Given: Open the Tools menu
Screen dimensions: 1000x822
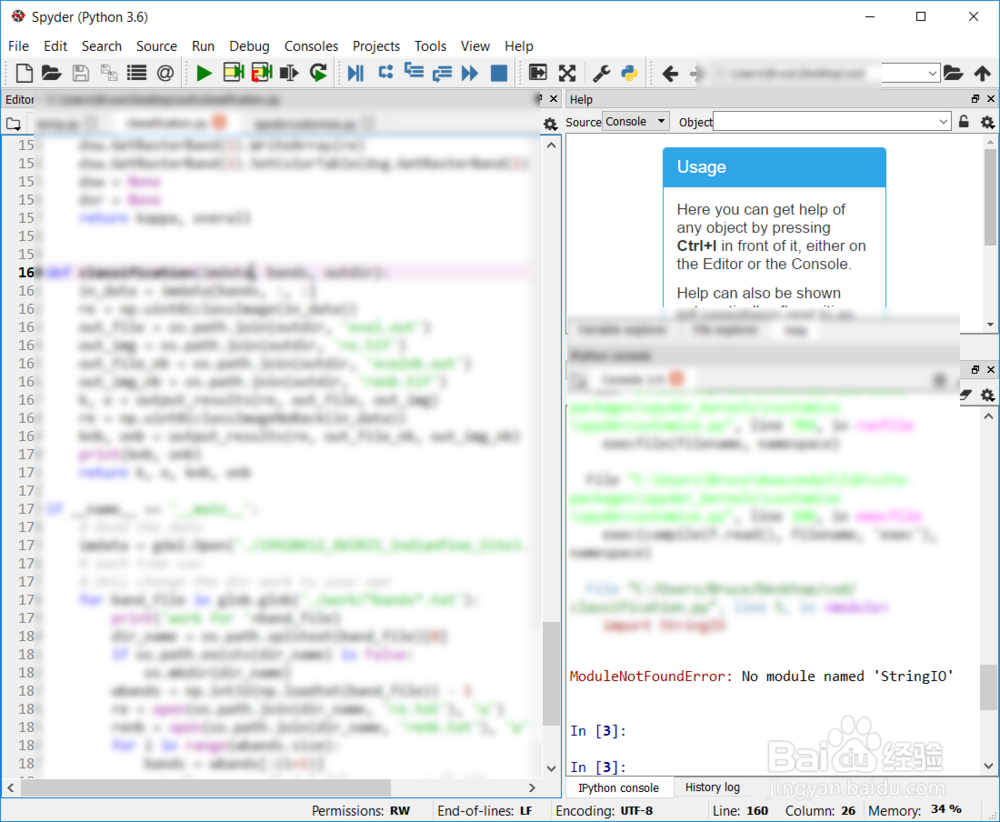Looking at the screenshot, I should pyautogui.click(x=430, y=46).
